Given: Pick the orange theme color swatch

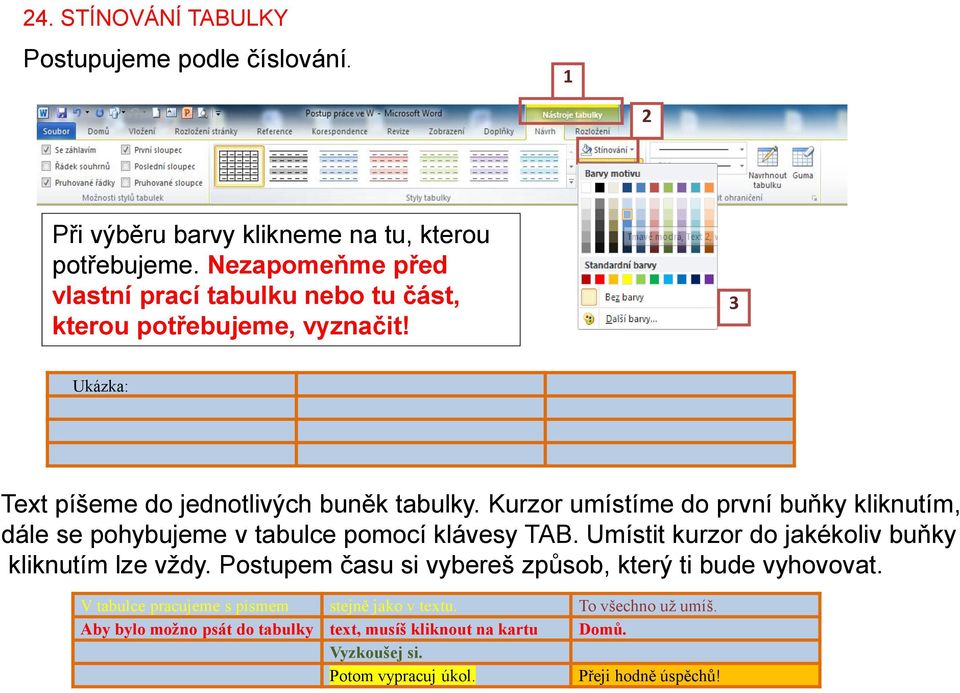Looking at the screenshot, I should (709, 187).
